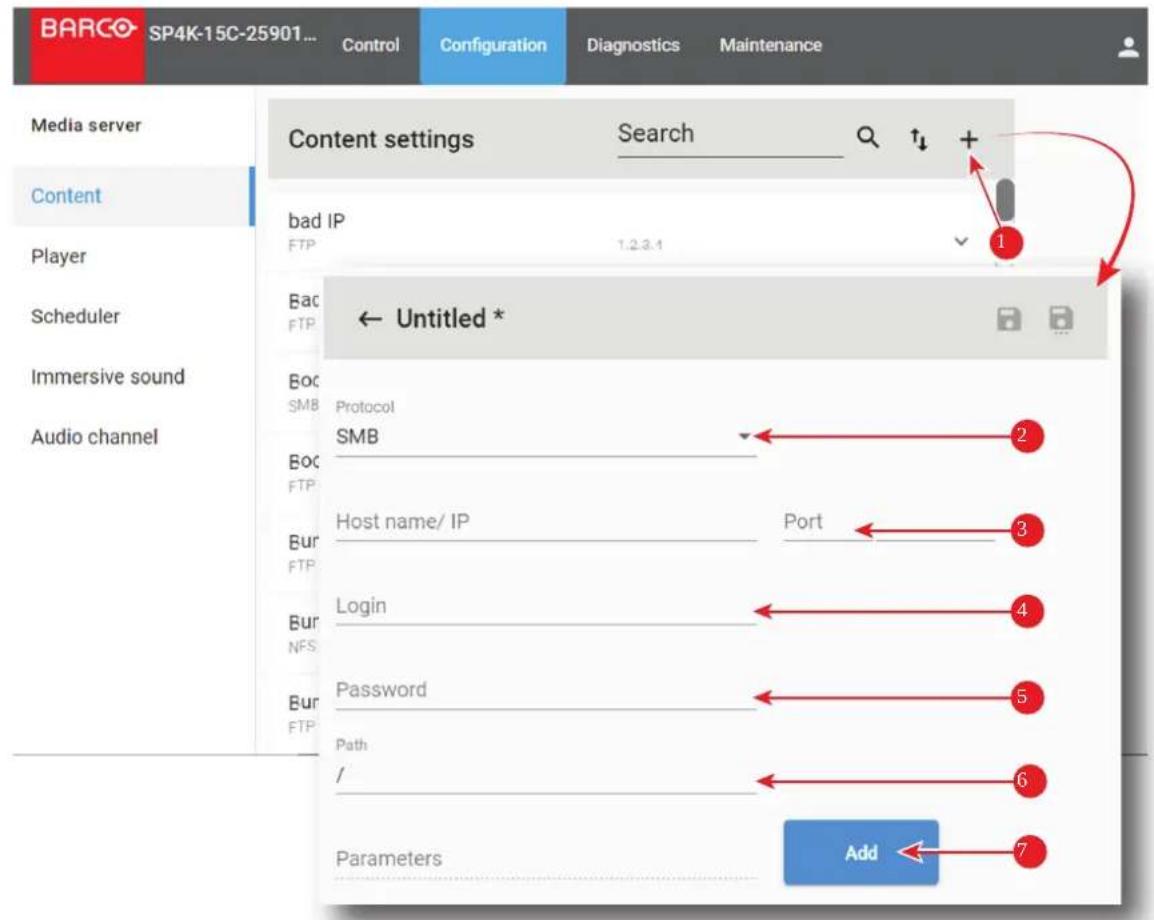Screen dimensions: 1154x920
Task: Click the content list scrollbar handle
Action: [x=1005, y=199]
